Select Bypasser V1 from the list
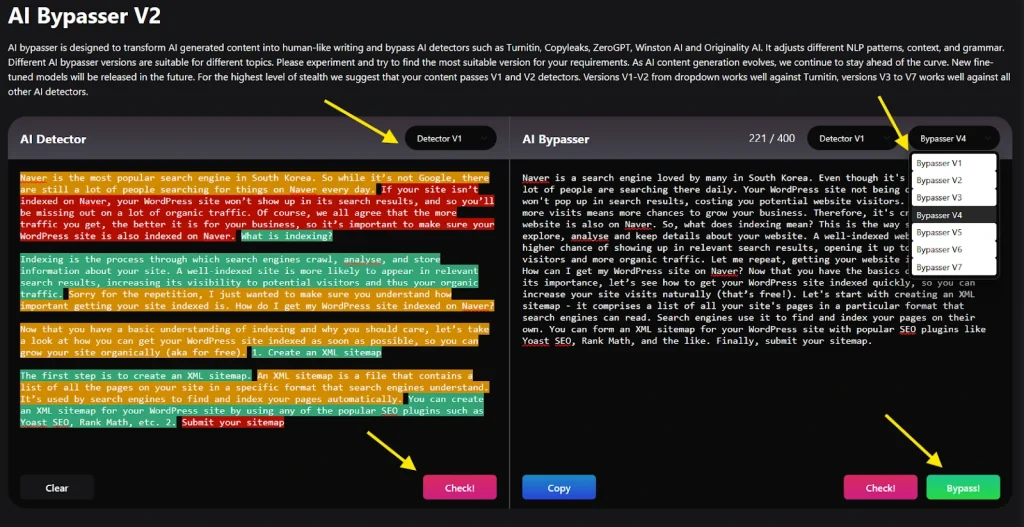Viewport: 1024px width, 527px height. (x=954, y=163)
